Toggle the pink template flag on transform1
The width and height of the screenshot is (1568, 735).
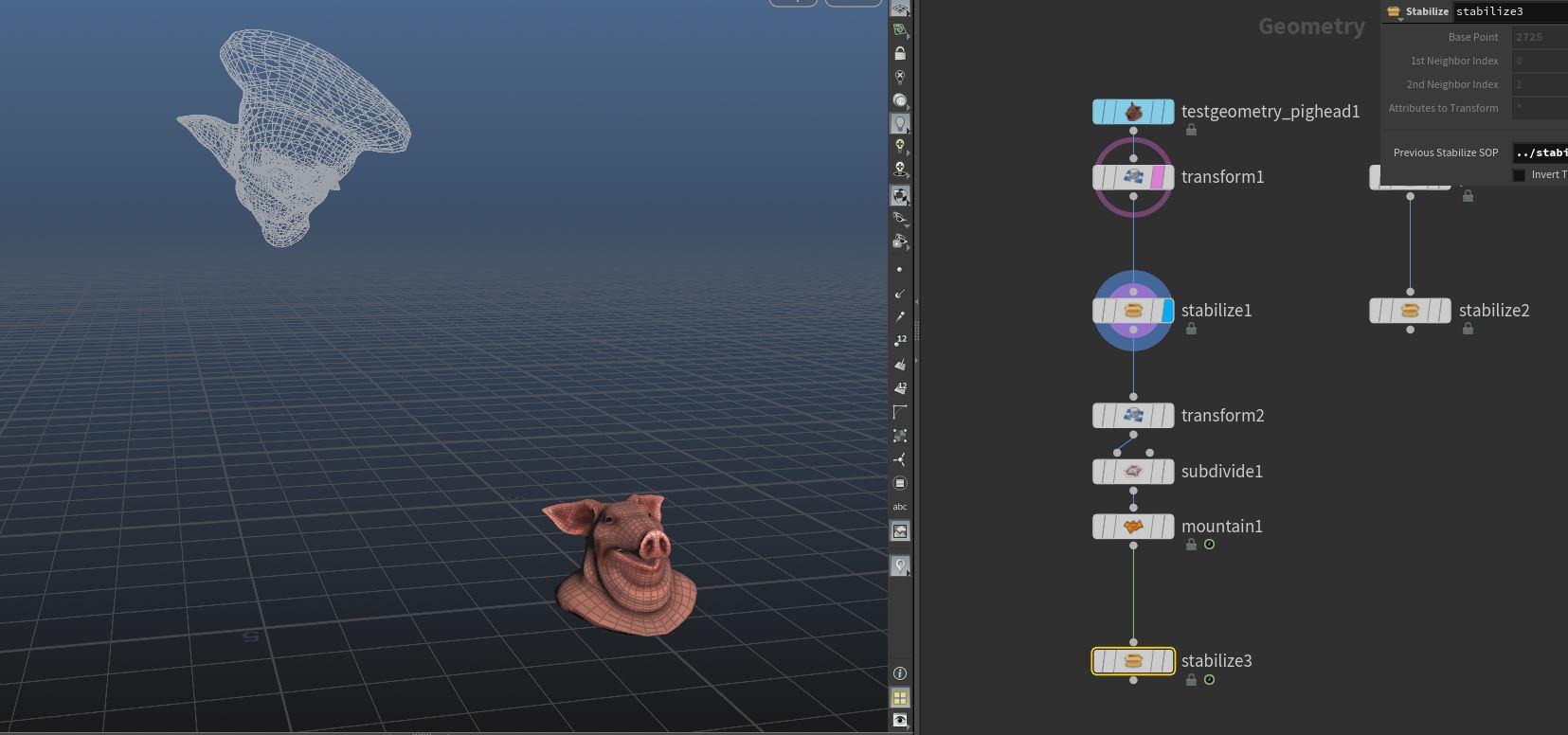coord(1157,177)
